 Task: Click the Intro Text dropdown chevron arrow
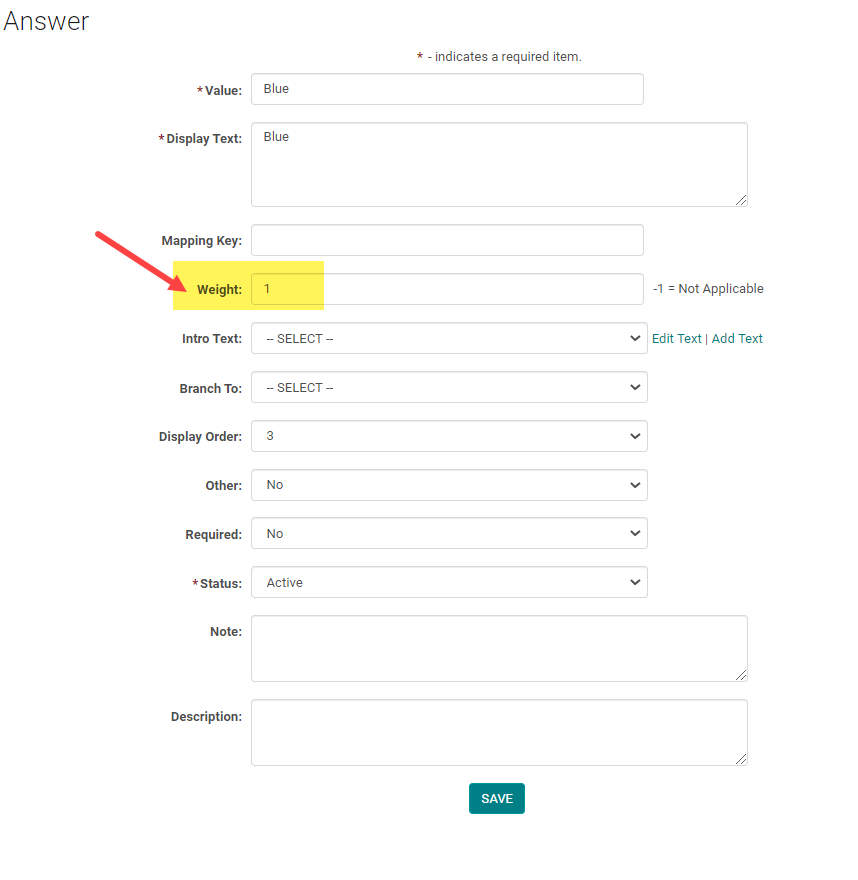pyautogui.click(x=635, y=338)
